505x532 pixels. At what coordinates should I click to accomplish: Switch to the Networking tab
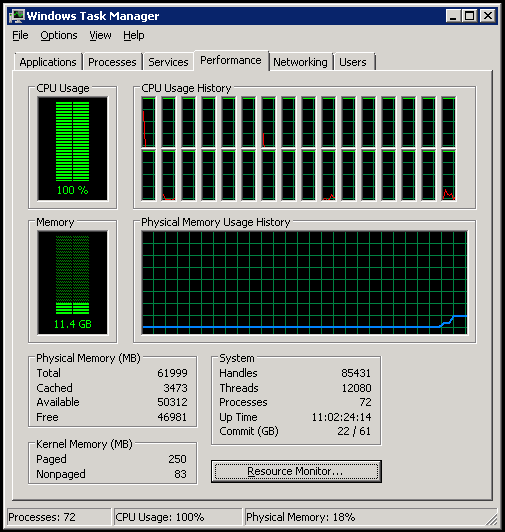pyautogui.click(x=300, y=62)
